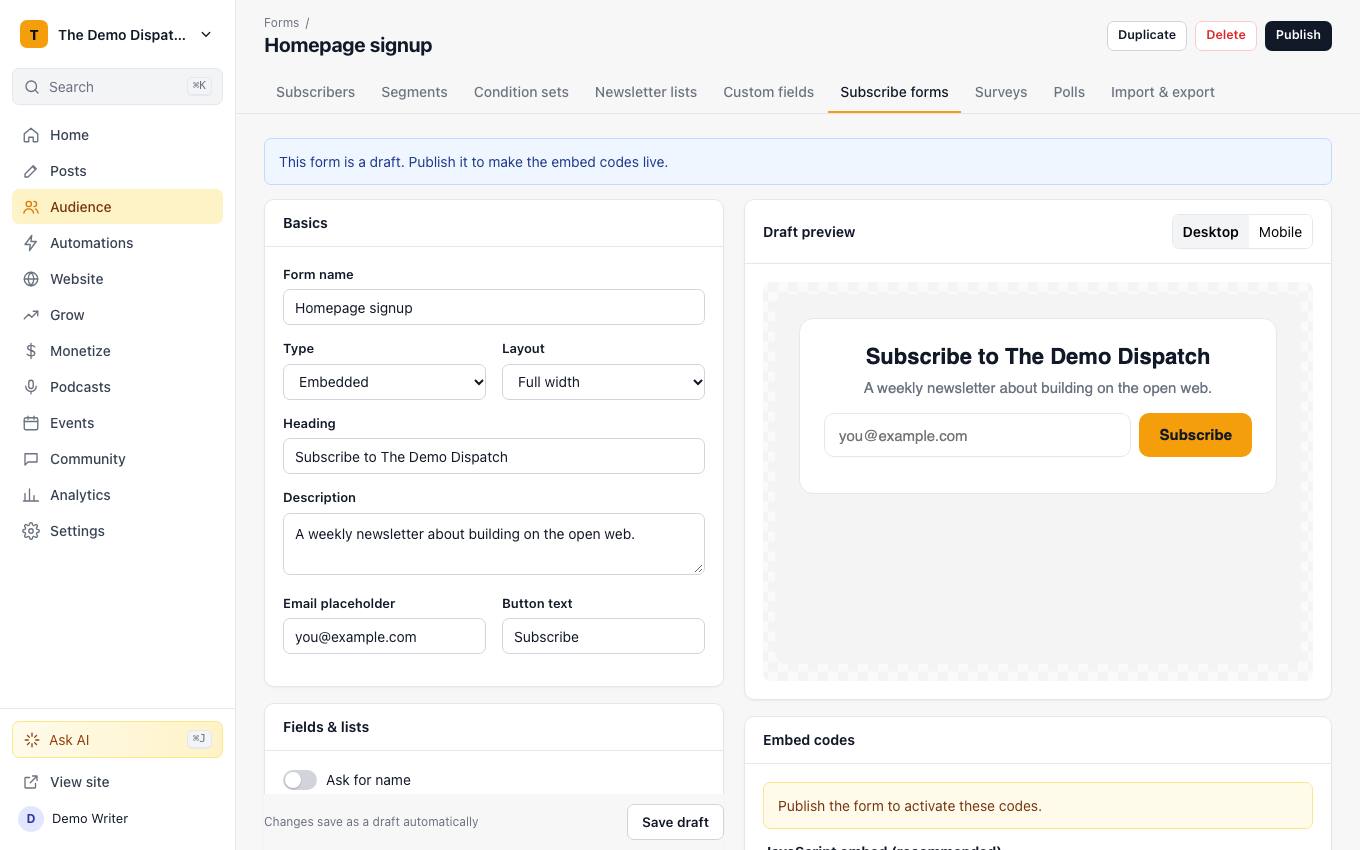The height and width of the screenshot is (850, 1360).
Task: Go to the Newsletter lists tab
Action: 646,92
